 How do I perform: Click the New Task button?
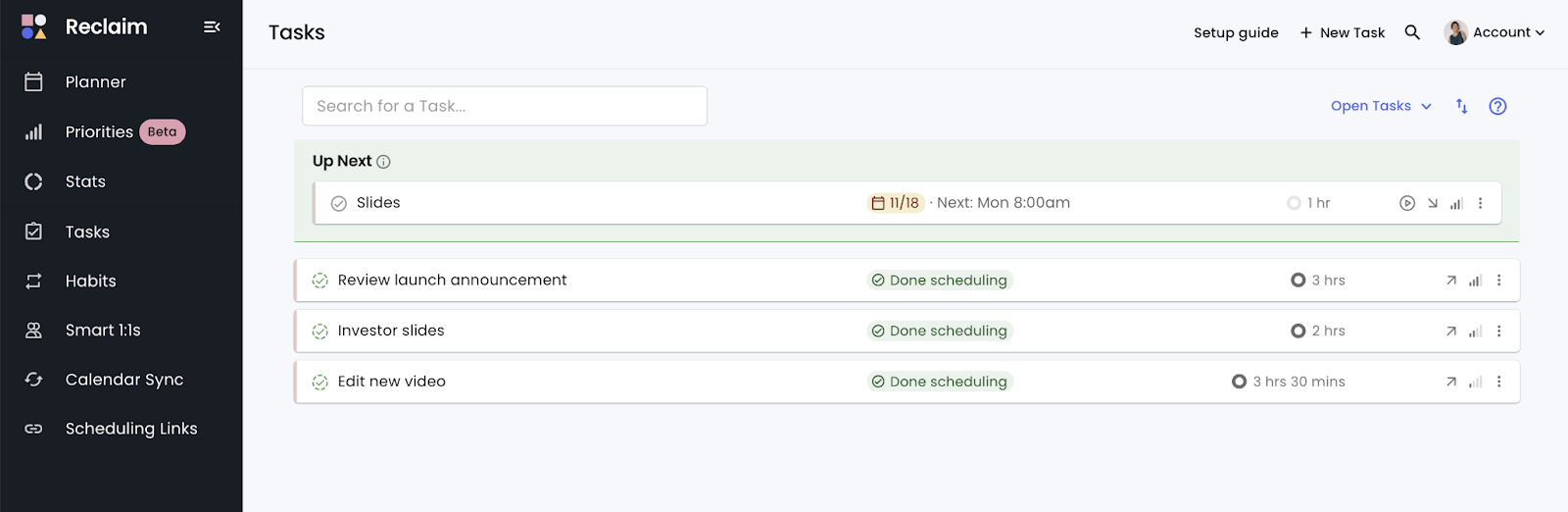tap(1342, 32)
